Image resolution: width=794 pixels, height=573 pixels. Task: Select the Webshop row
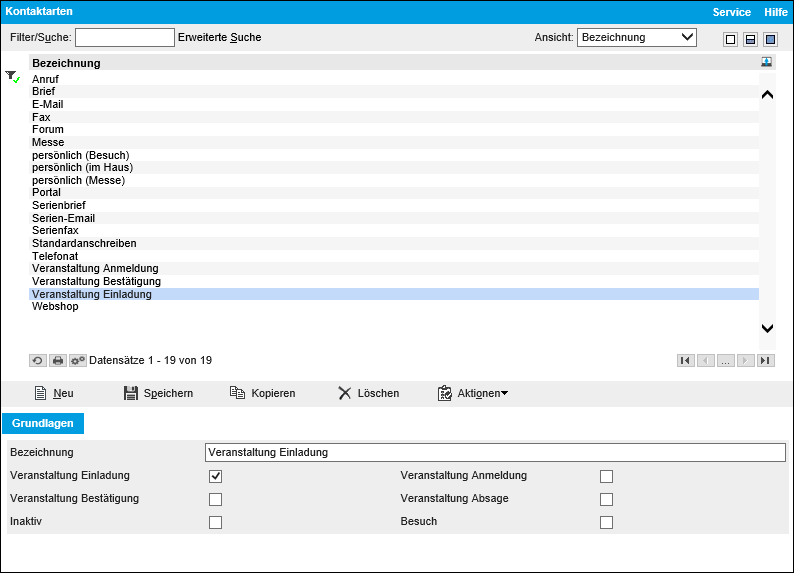pos(393,307)
